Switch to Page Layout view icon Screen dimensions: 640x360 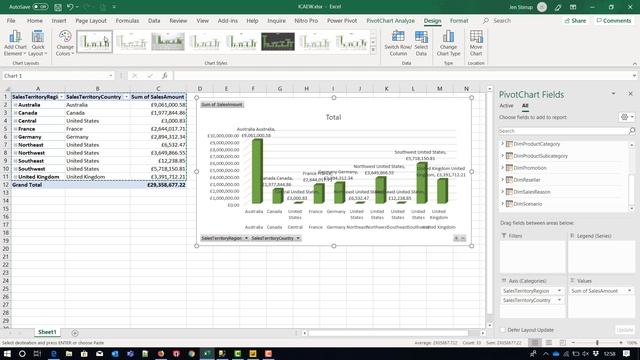pos(549,343)
